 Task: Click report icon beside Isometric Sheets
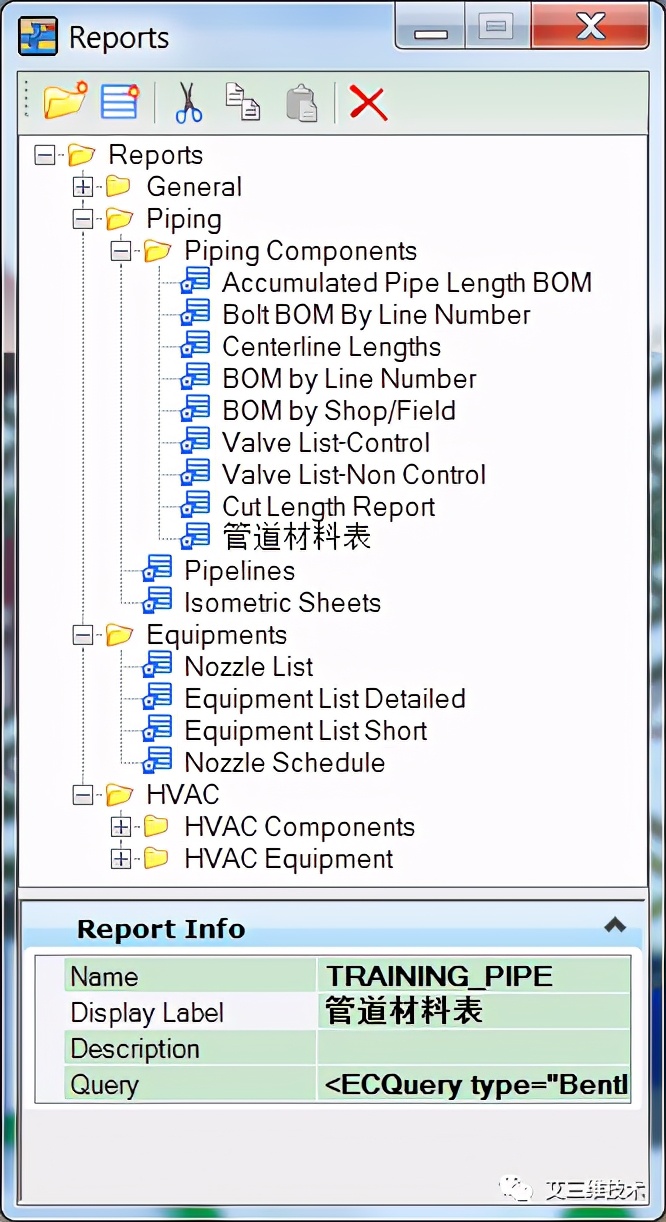158,602
